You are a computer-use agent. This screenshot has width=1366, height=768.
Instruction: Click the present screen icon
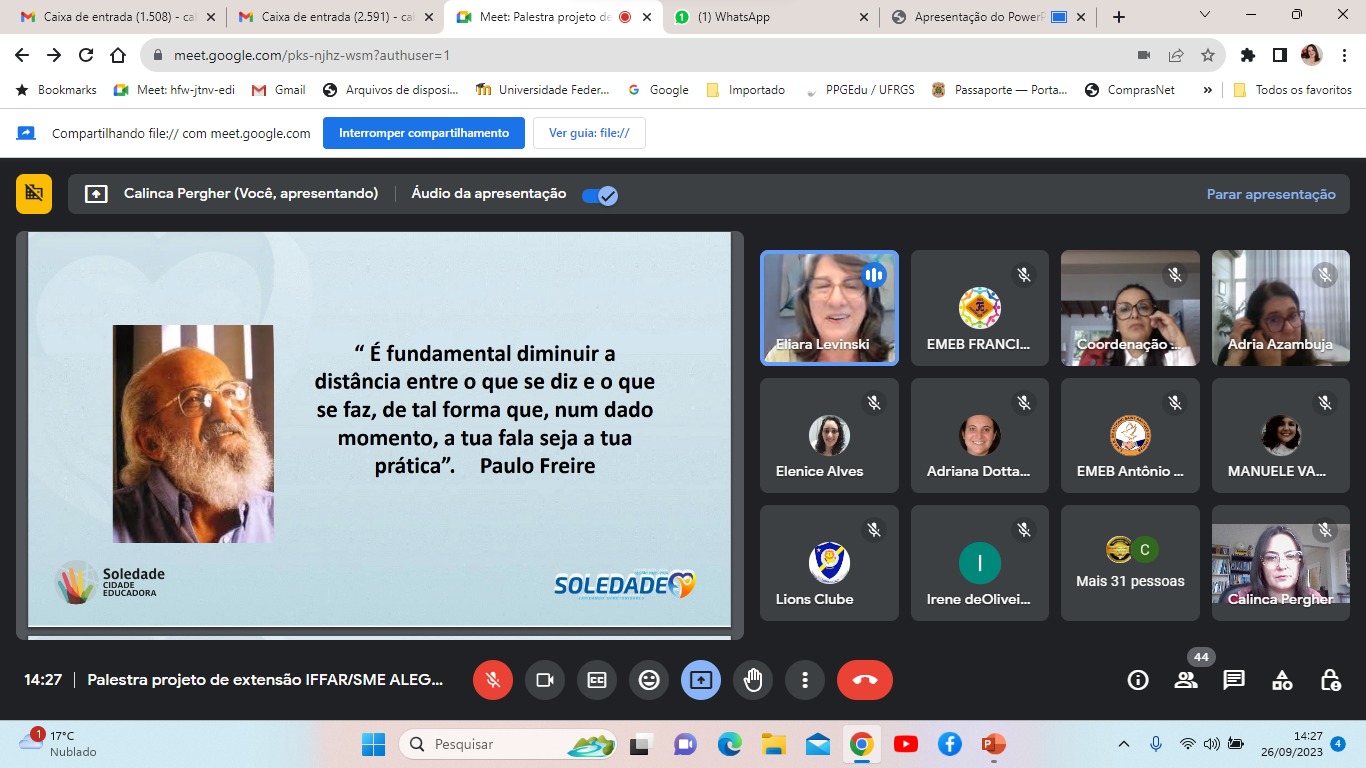(701, 680)
